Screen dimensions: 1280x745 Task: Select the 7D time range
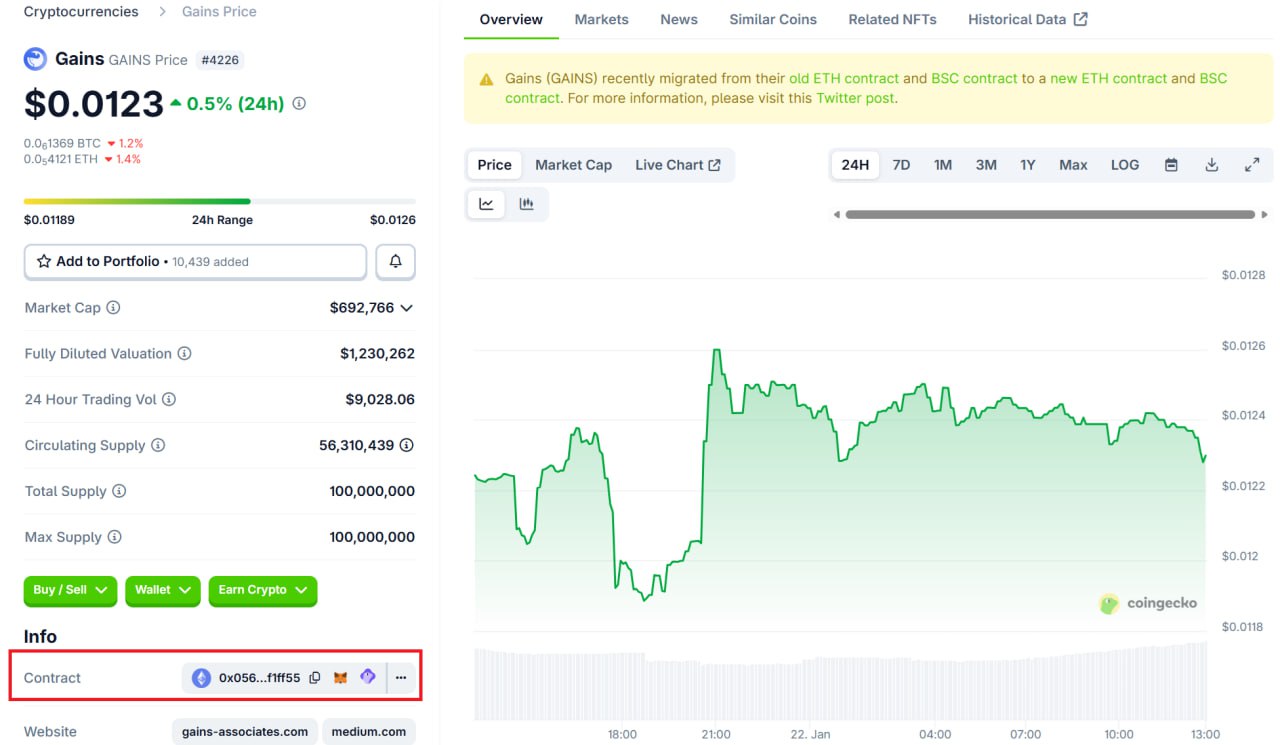tap(901, 165)
